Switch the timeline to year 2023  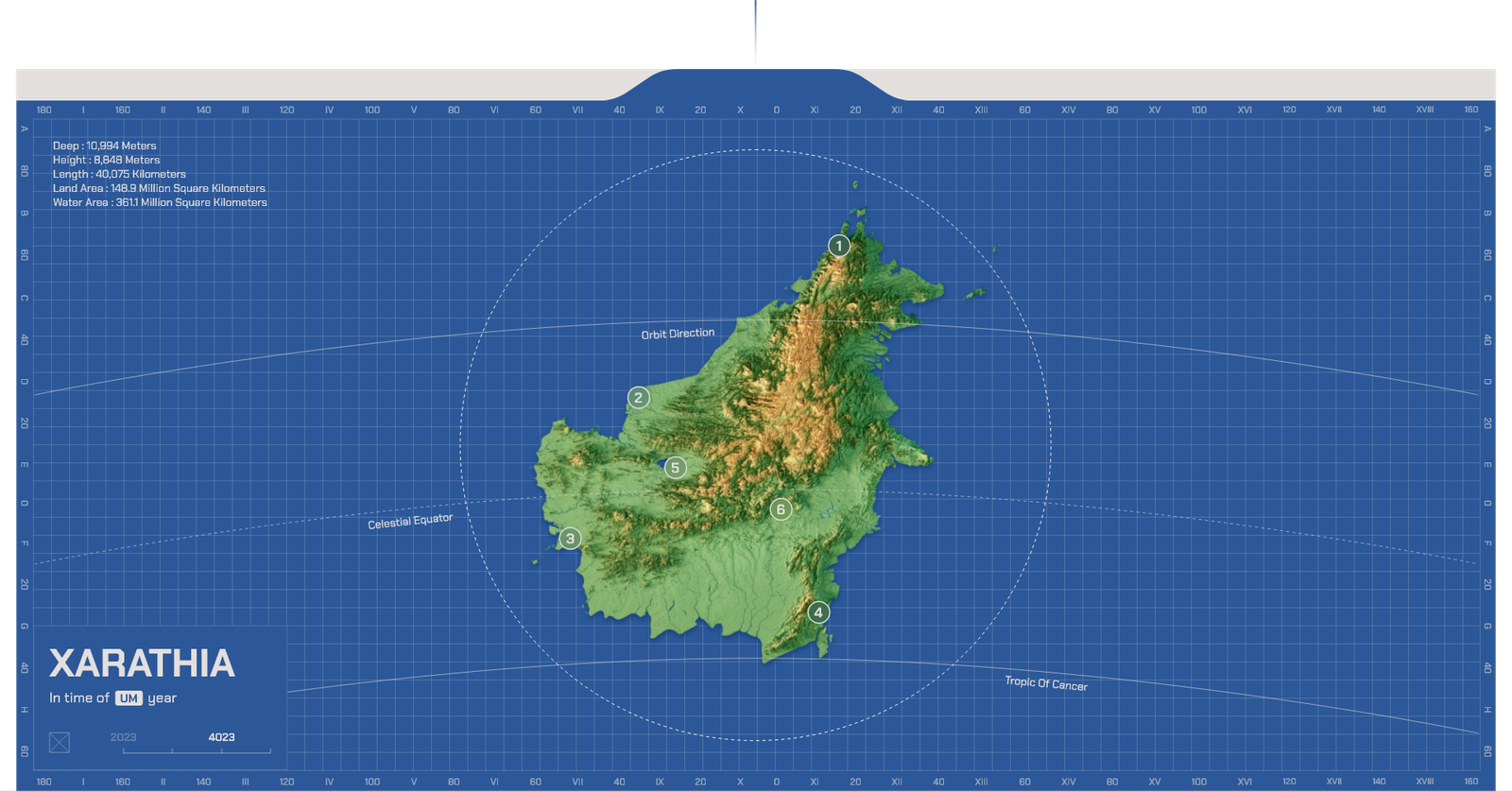coord(123,737)
